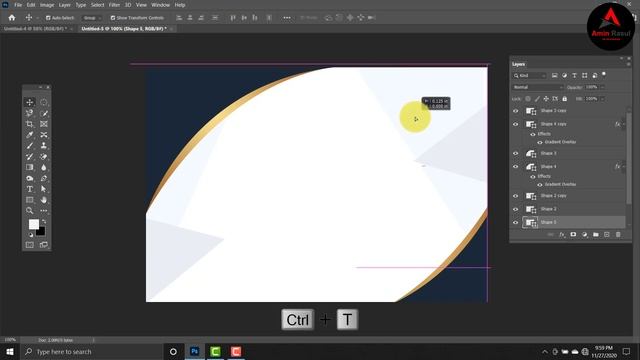Select the Eraser tool

pyautogui.click(x=44, y=157)
